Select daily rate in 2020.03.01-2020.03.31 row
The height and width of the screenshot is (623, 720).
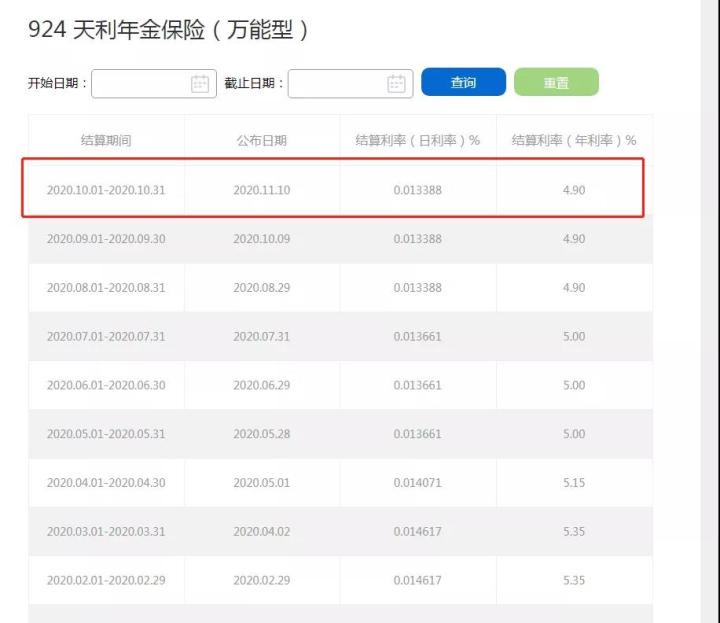[417, 532]
